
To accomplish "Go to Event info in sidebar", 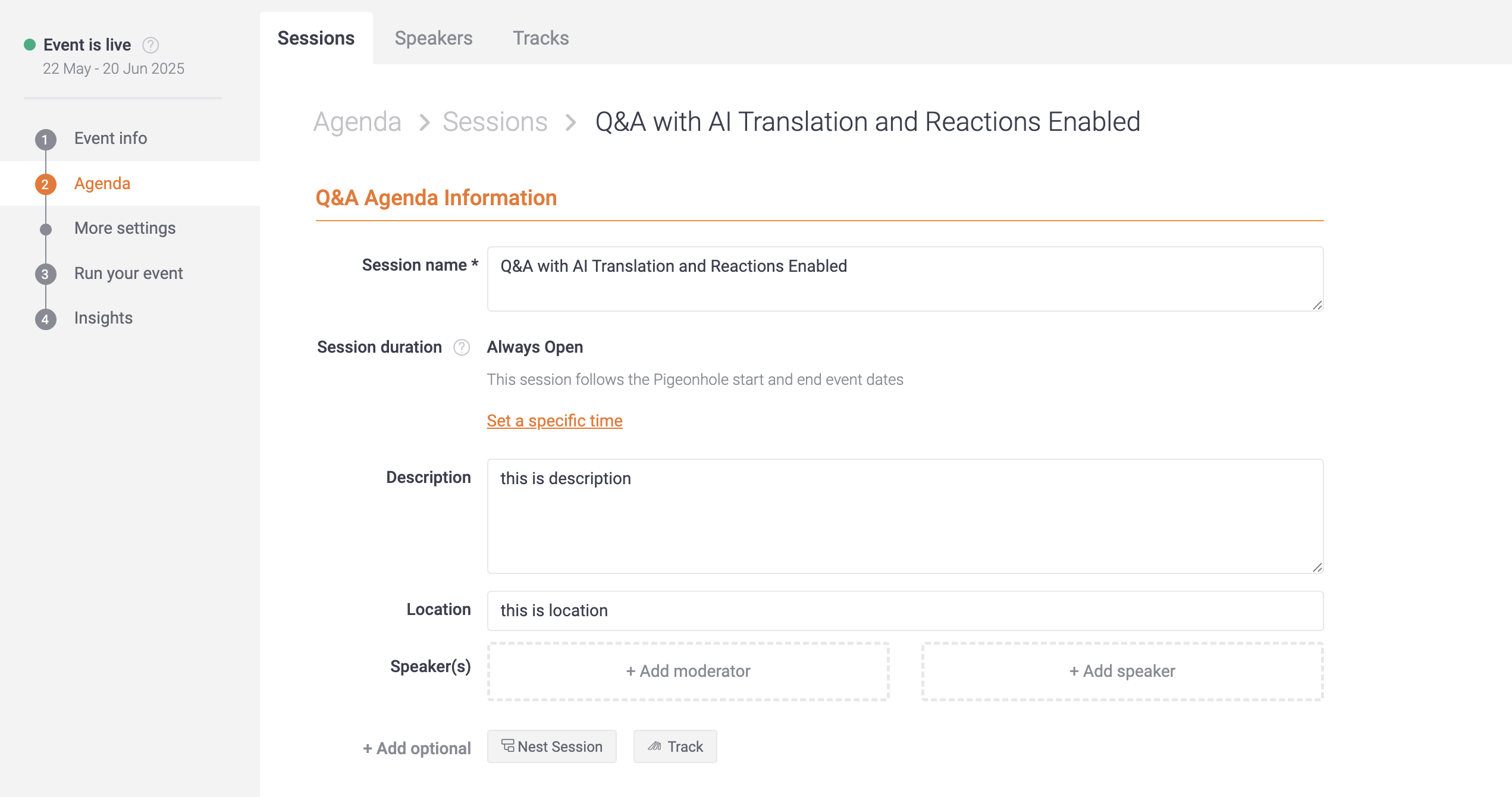I will click(111, 138).
